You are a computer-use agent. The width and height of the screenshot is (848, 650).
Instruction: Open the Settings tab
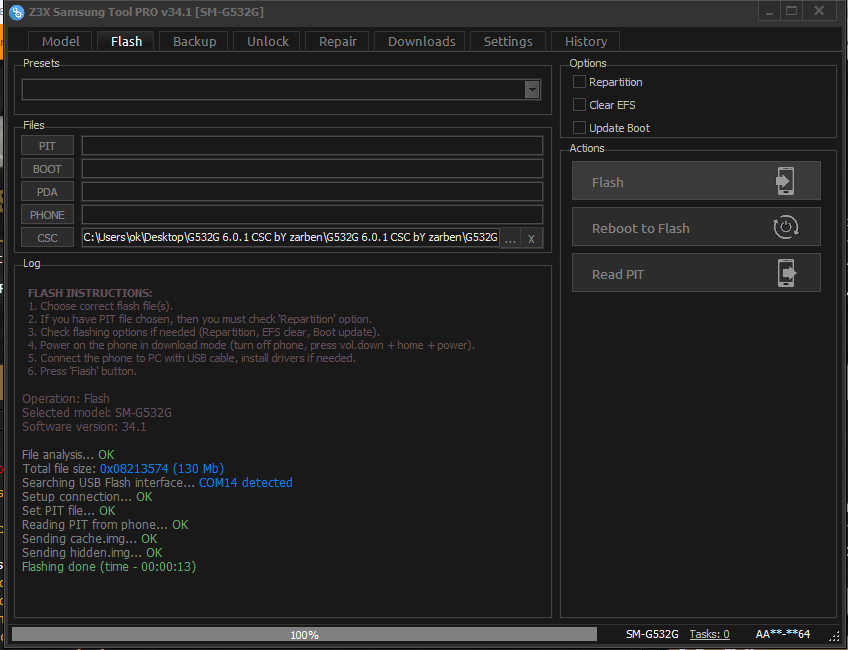(508, 42)
